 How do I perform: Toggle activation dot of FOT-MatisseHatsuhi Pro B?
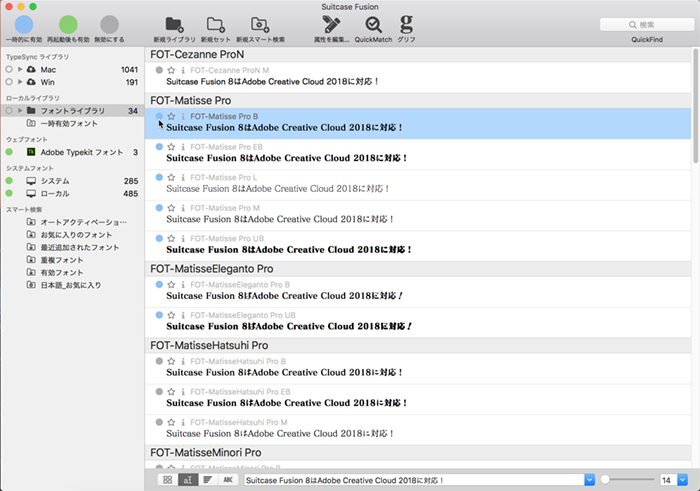tap(159, 361)
